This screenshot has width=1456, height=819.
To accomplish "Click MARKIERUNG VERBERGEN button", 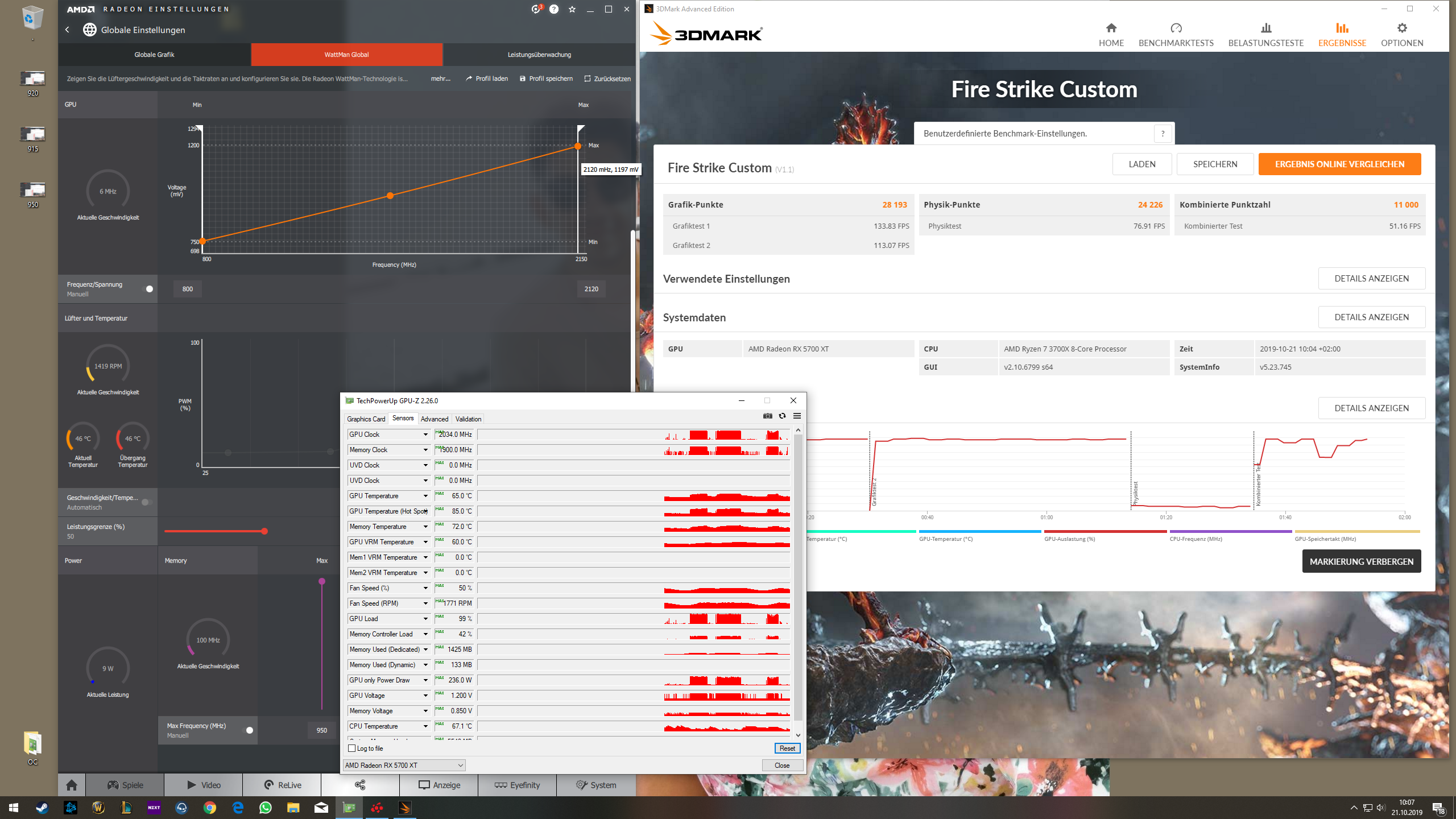I will (1362, 561).
